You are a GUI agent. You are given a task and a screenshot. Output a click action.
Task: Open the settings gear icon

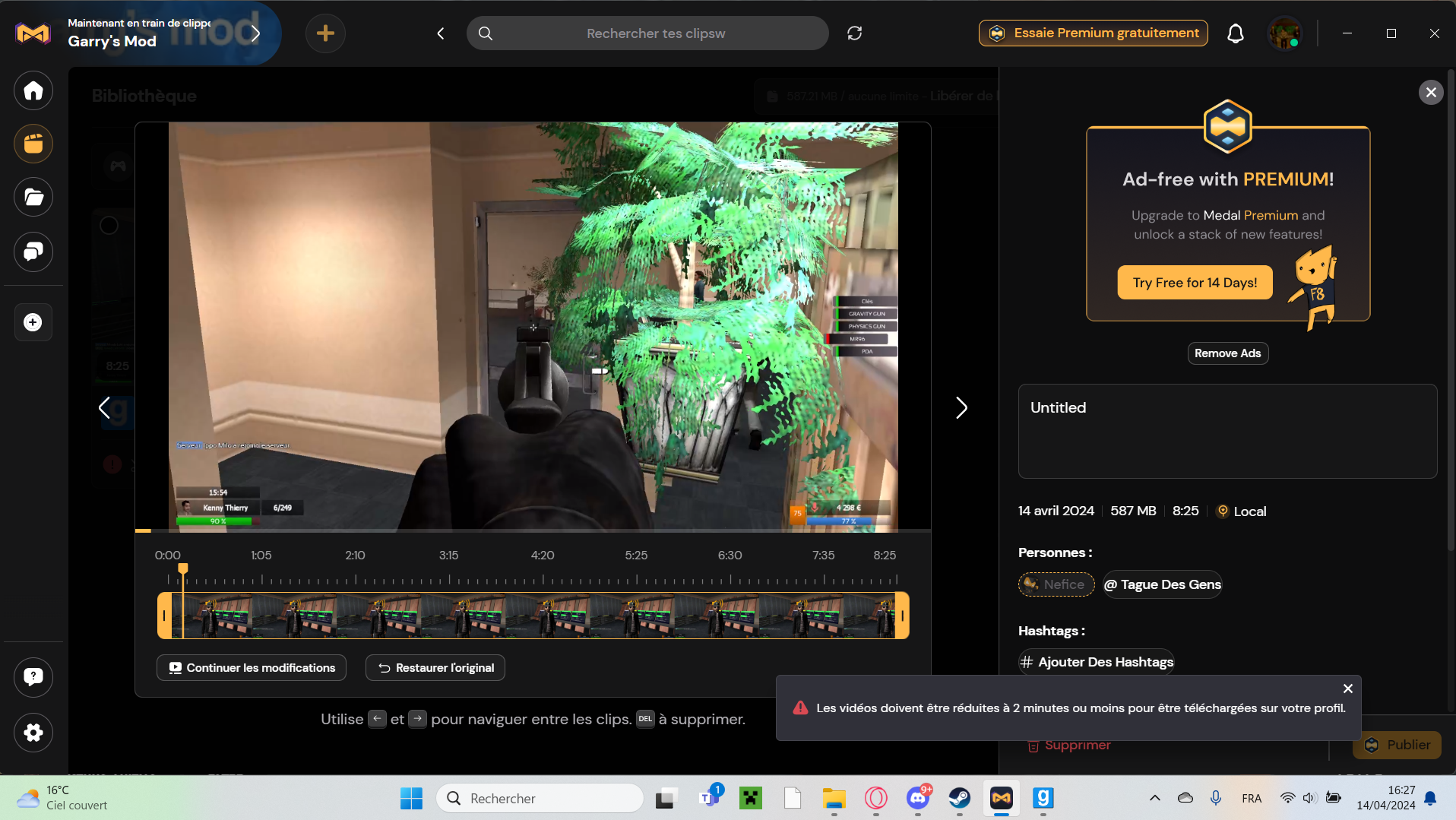tap(33, 733)
